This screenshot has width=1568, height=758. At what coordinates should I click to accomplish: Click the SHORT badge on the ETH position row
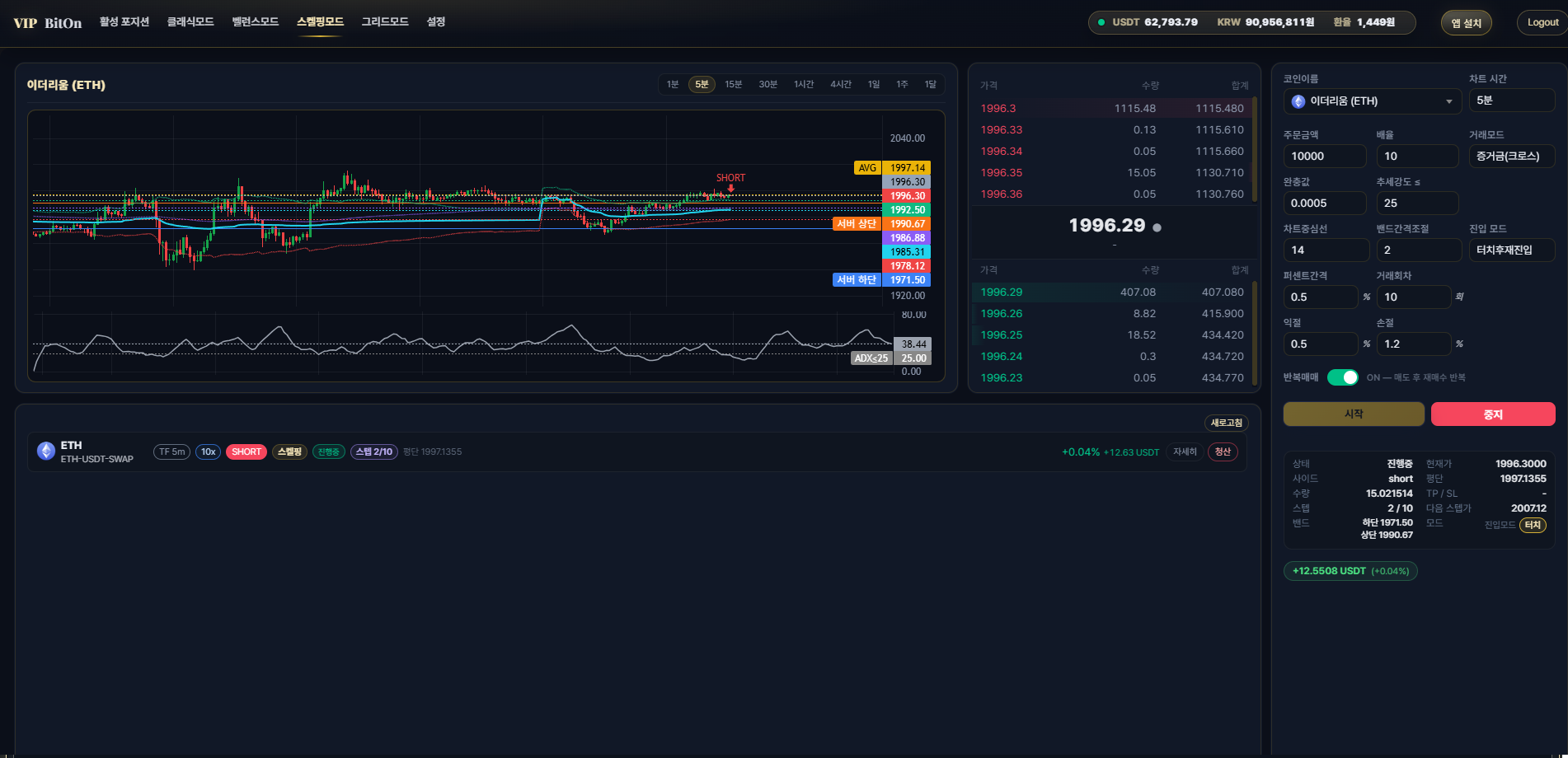click(x=246, y=452)
